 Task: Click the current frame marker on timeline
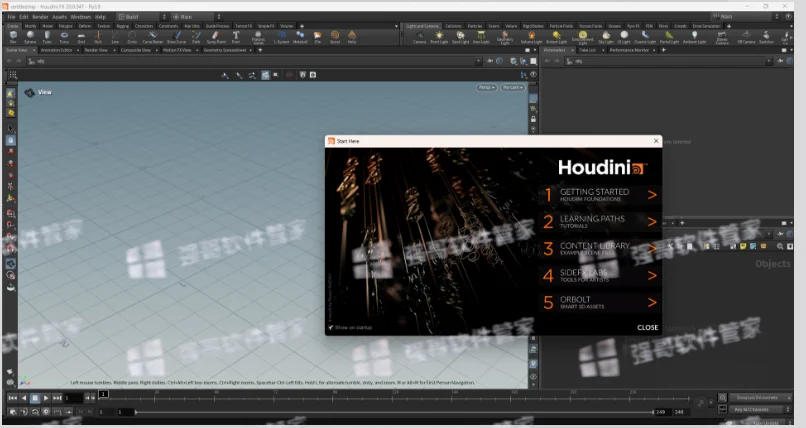103,394
